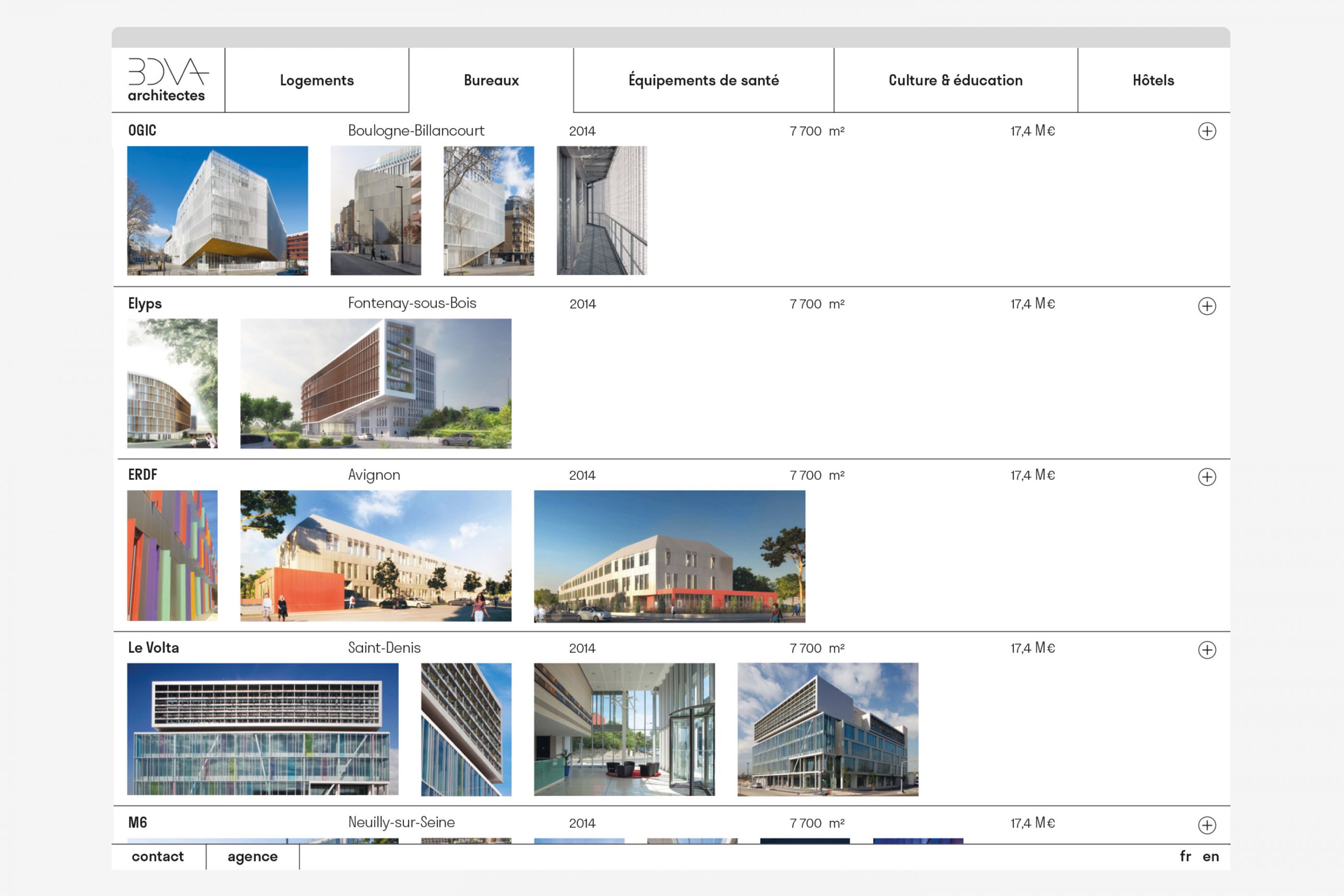Screen dimensions: 1344x896
Task: Click the Elyps project title
Action: click(145, 303)
